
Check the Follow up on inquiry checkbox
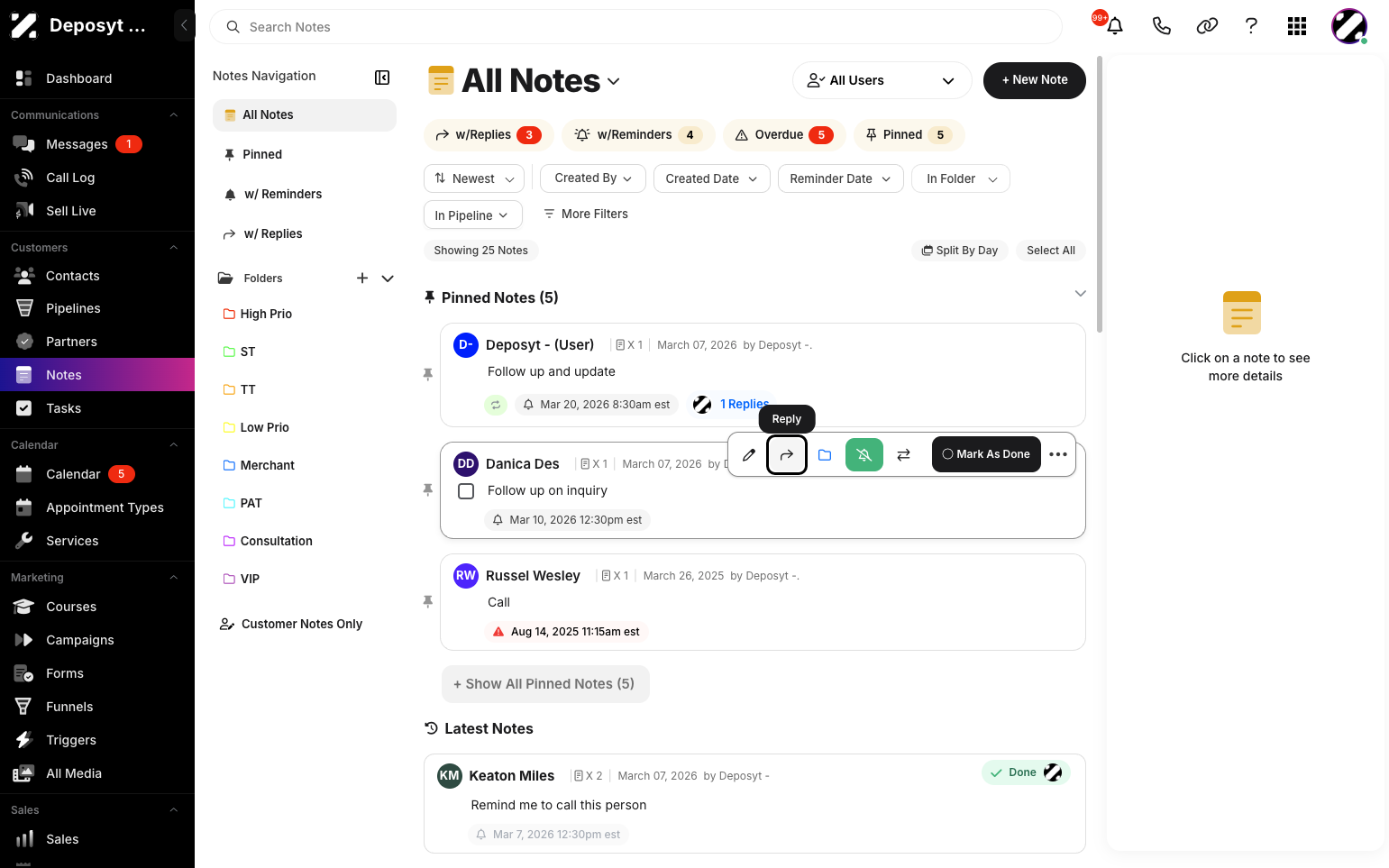click(466, 491)
